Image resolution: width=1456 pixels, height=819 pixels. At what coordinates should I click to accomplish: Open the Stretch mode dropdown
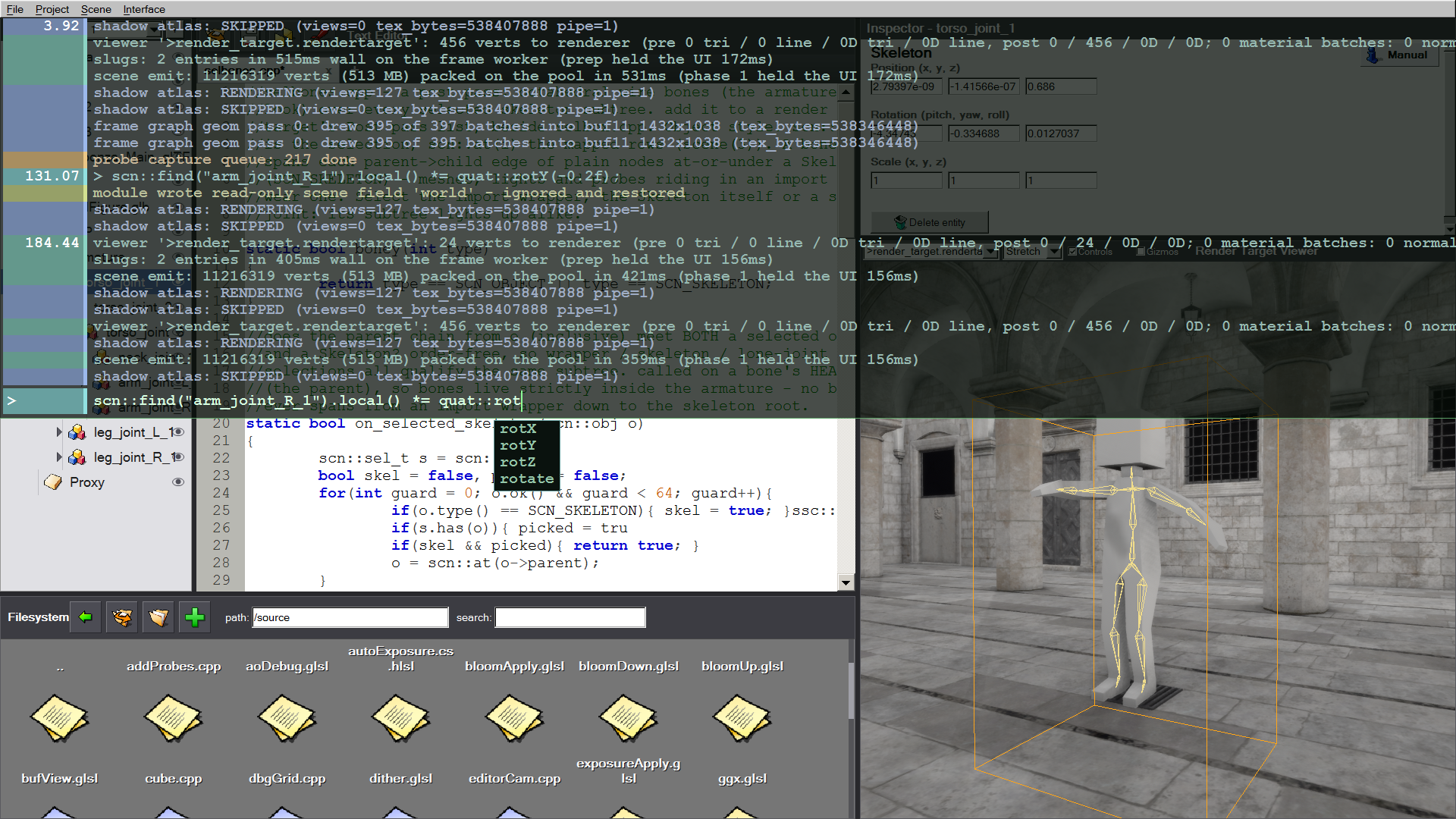[x=1032, y=252]
